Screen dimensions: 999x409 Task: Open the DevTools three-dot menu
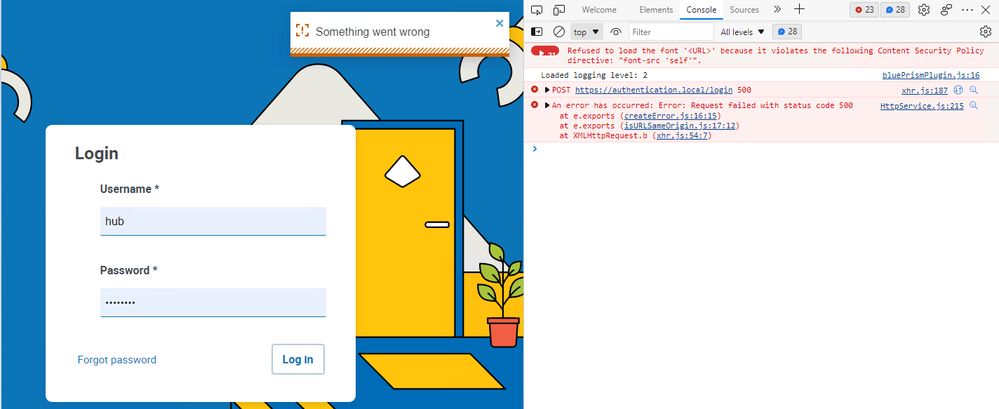[x=967, y=10]
